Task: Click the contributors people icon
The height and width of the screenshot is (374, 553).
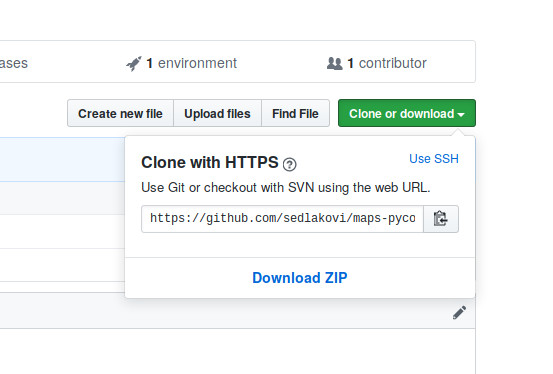Action: pyautogui.click(x=334, y=64)
